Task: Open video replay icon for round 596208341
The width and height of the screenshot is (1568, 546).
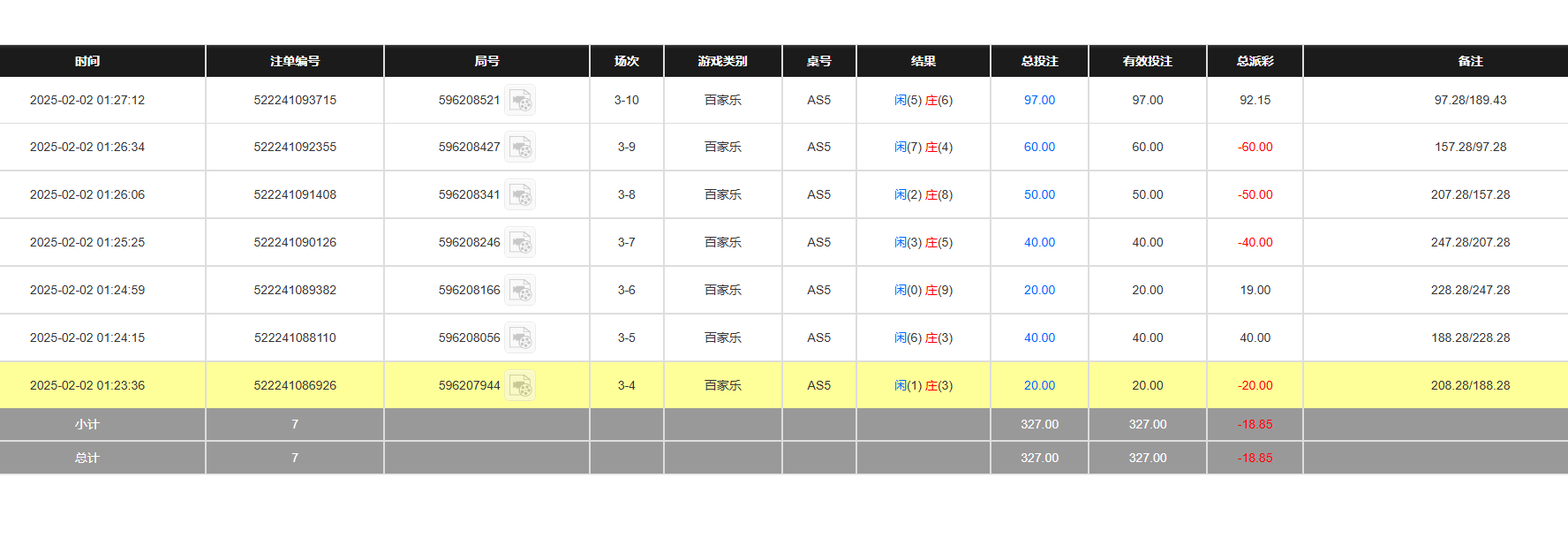Action: point(520,195)
